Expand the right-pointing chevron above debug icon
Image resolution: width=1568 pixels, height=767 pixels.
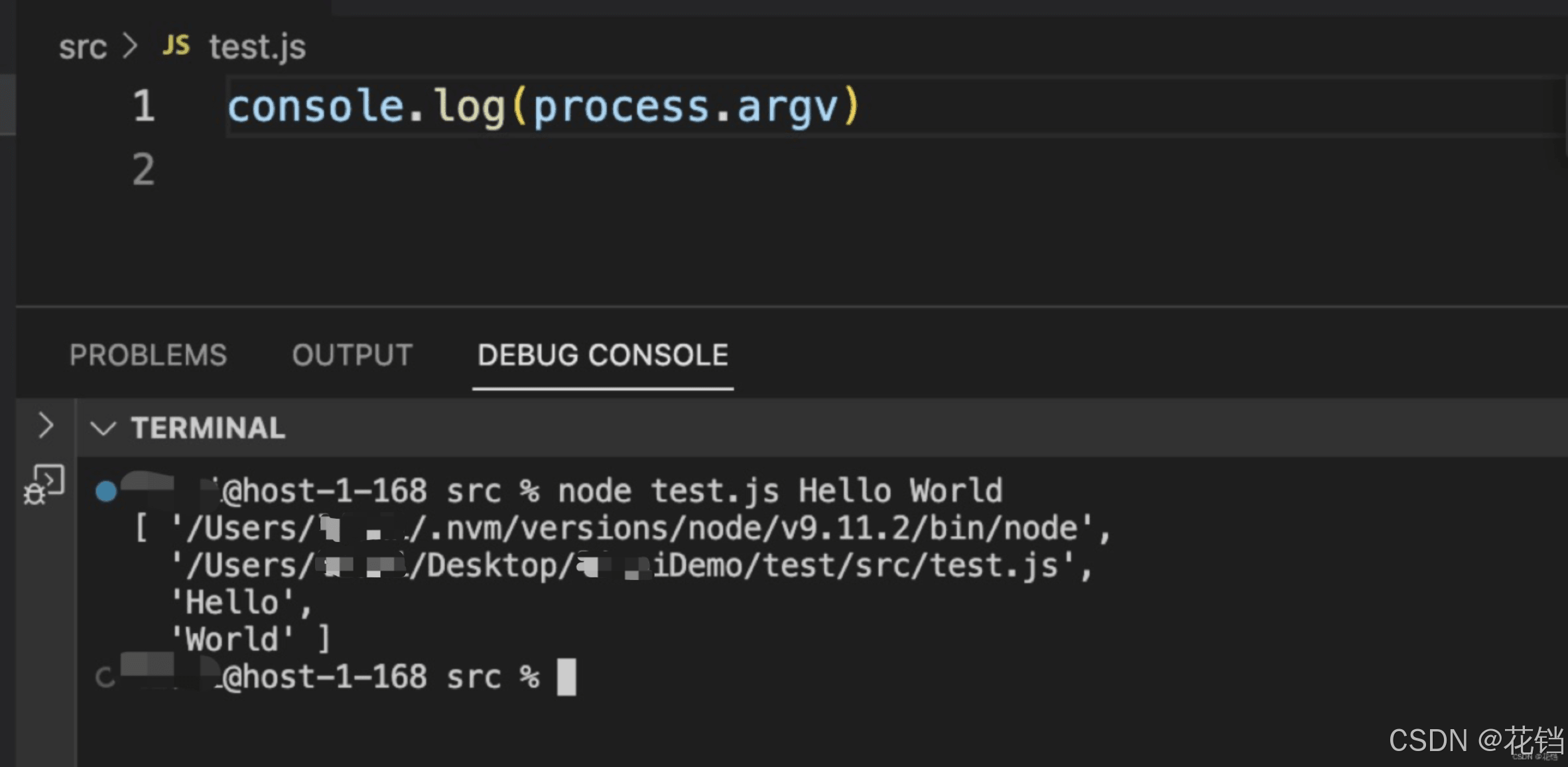click(45, 425)
